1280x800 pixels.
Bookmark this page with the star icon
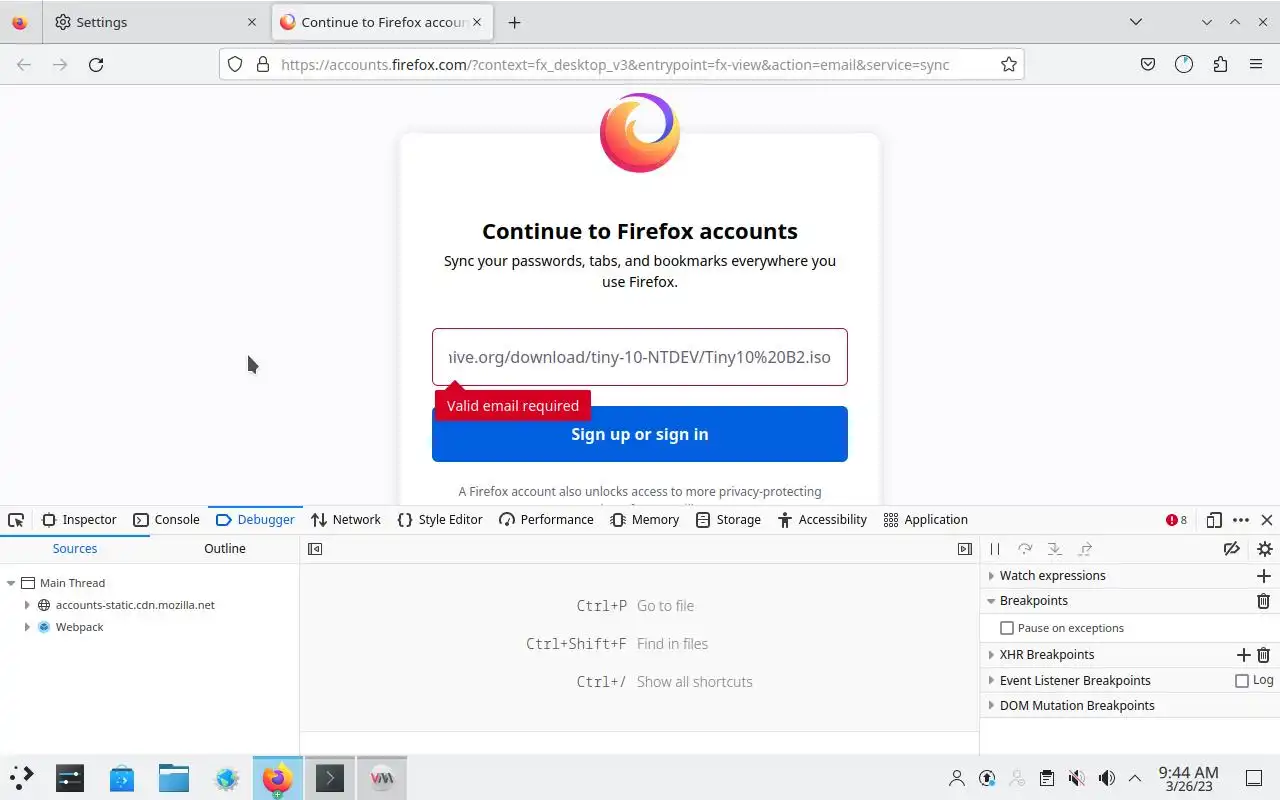pyautogui.click(x=1008, y=64)
